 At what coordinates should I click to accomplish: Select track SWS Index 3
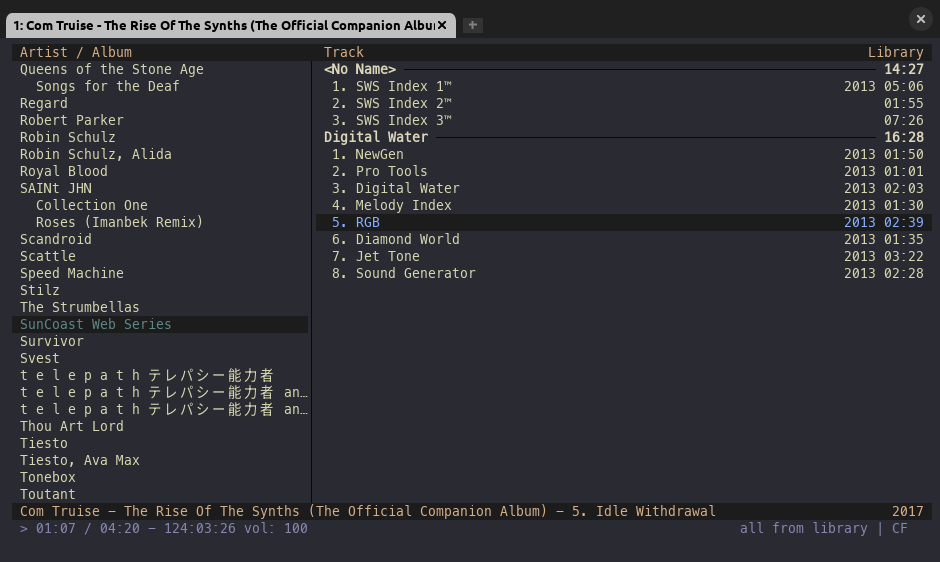[623, 120]
